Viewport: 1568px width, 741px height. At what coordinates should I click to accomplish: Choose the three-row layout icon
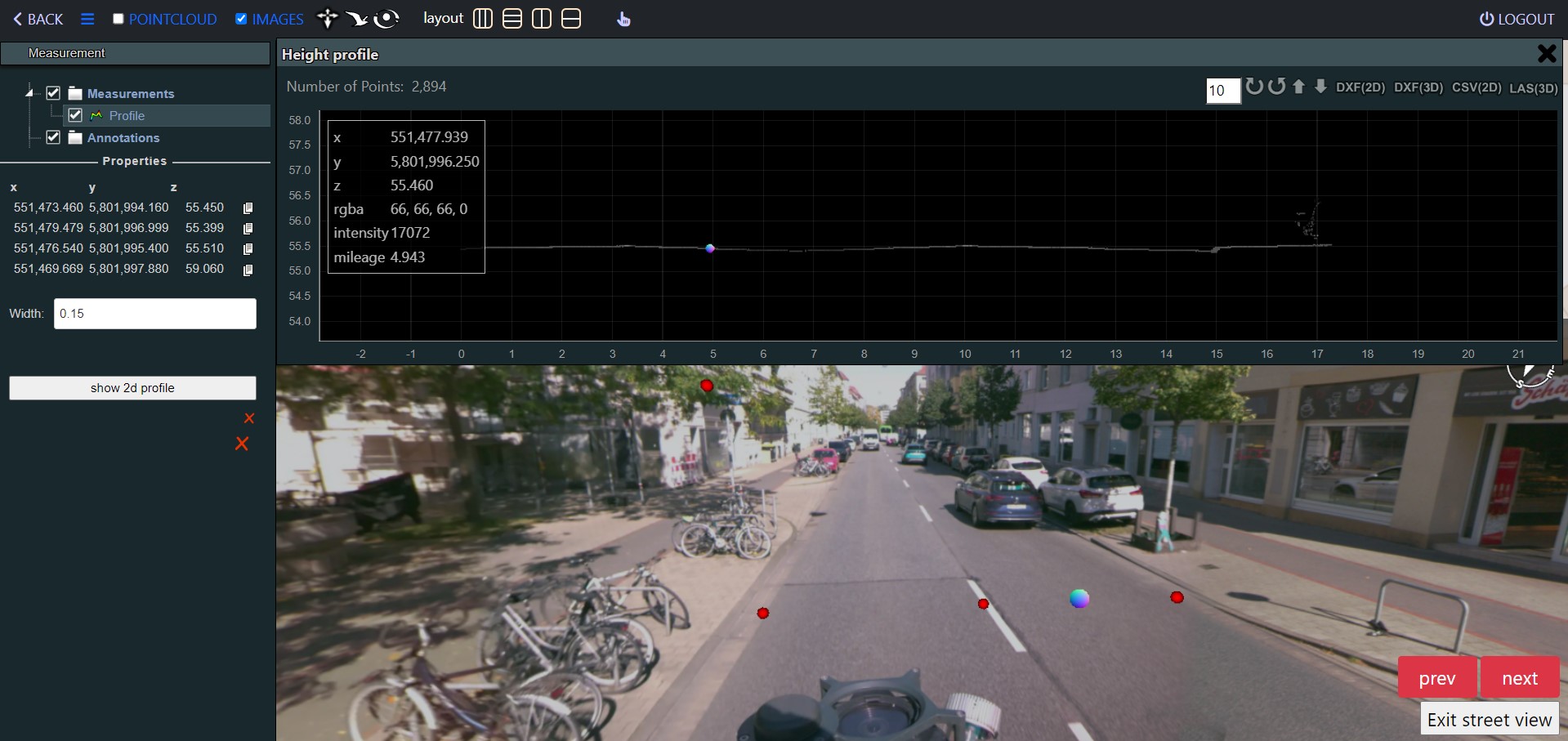pyautogui.click(x=512, y=18)
